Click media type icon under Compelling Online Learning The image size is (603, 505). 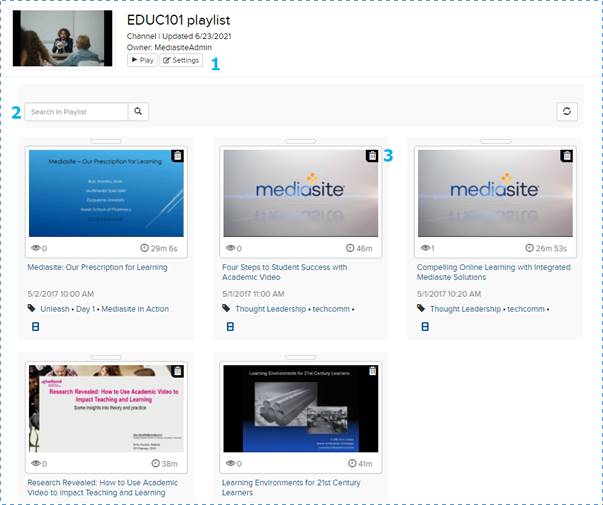click(x=425, y=327)
